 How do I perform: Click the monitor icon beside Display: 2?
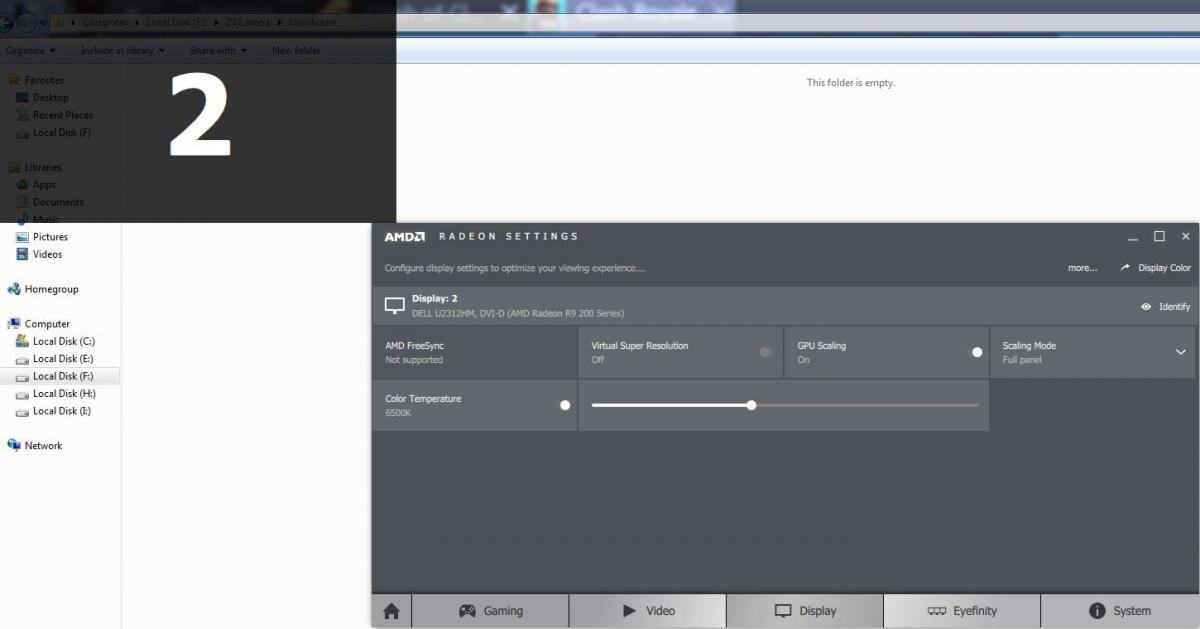(x=395, y=305)
